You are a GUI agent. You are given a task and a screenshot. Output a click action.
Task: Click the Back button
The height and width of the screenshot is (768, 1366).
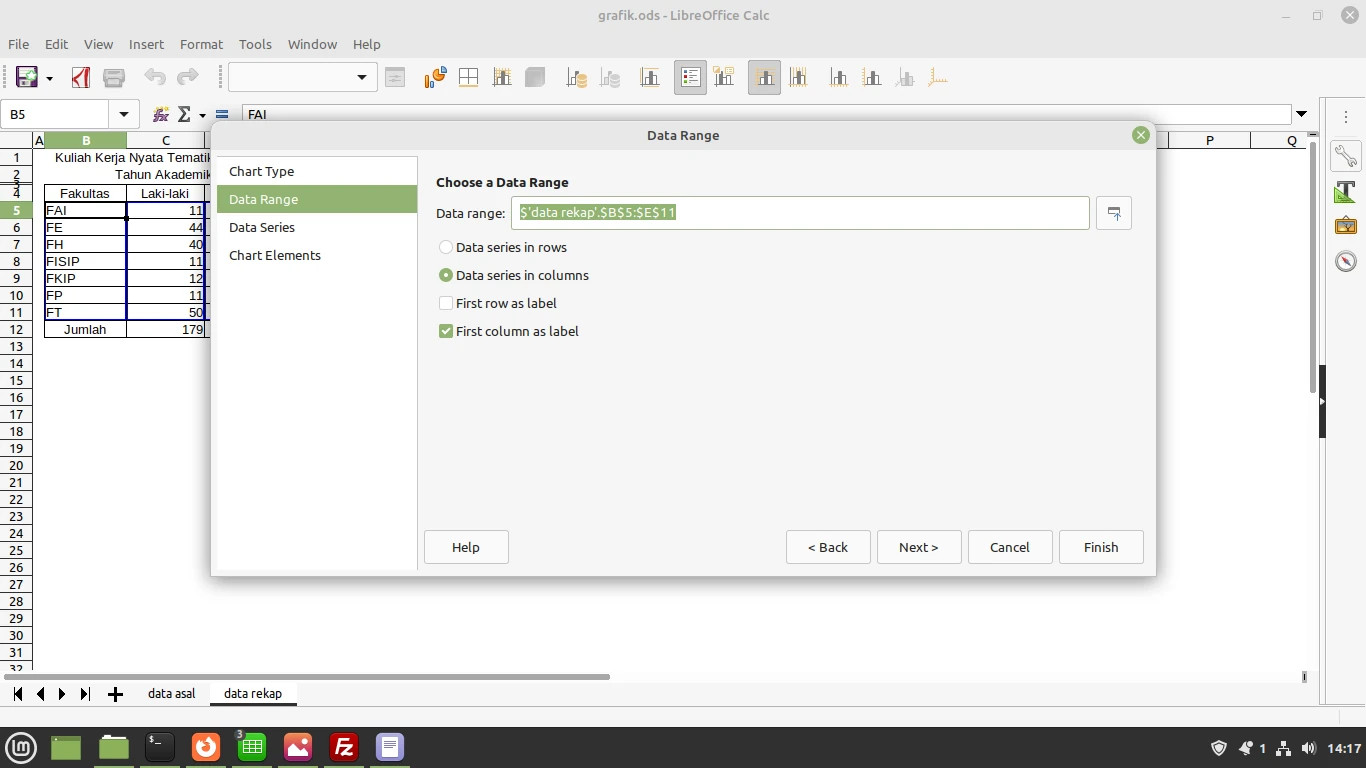828,547
